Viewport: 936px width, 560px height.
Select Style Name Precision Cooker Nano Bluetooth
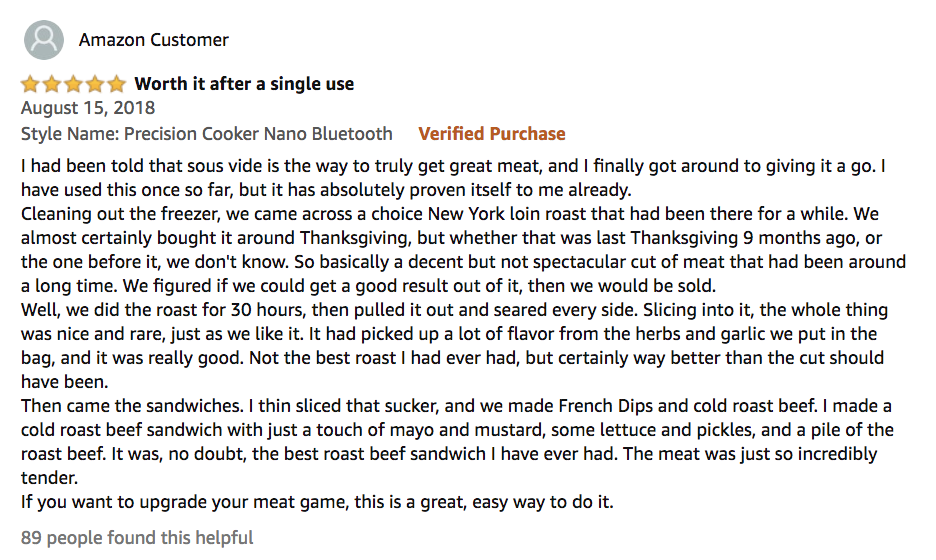click(207, 134)
